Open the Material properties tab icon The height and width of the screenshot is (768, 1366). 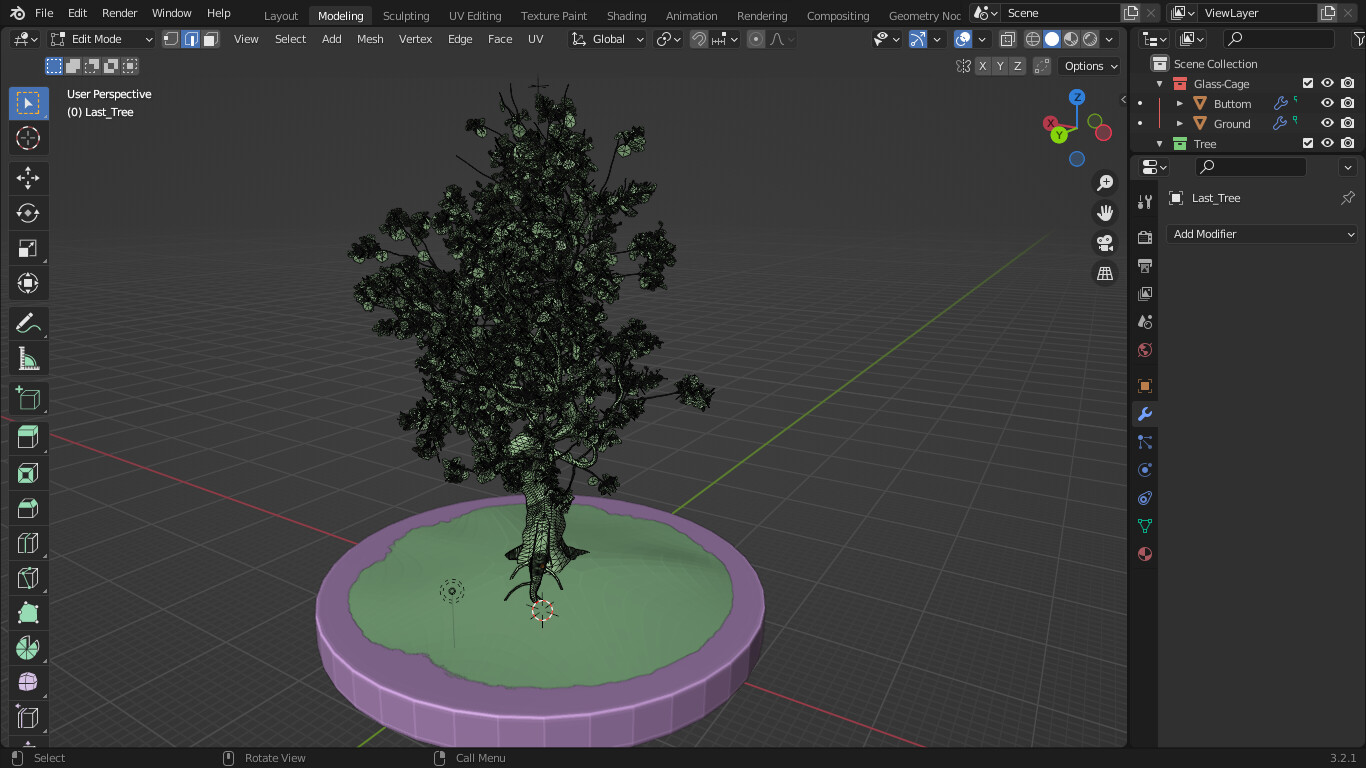tap(1145, 554)
